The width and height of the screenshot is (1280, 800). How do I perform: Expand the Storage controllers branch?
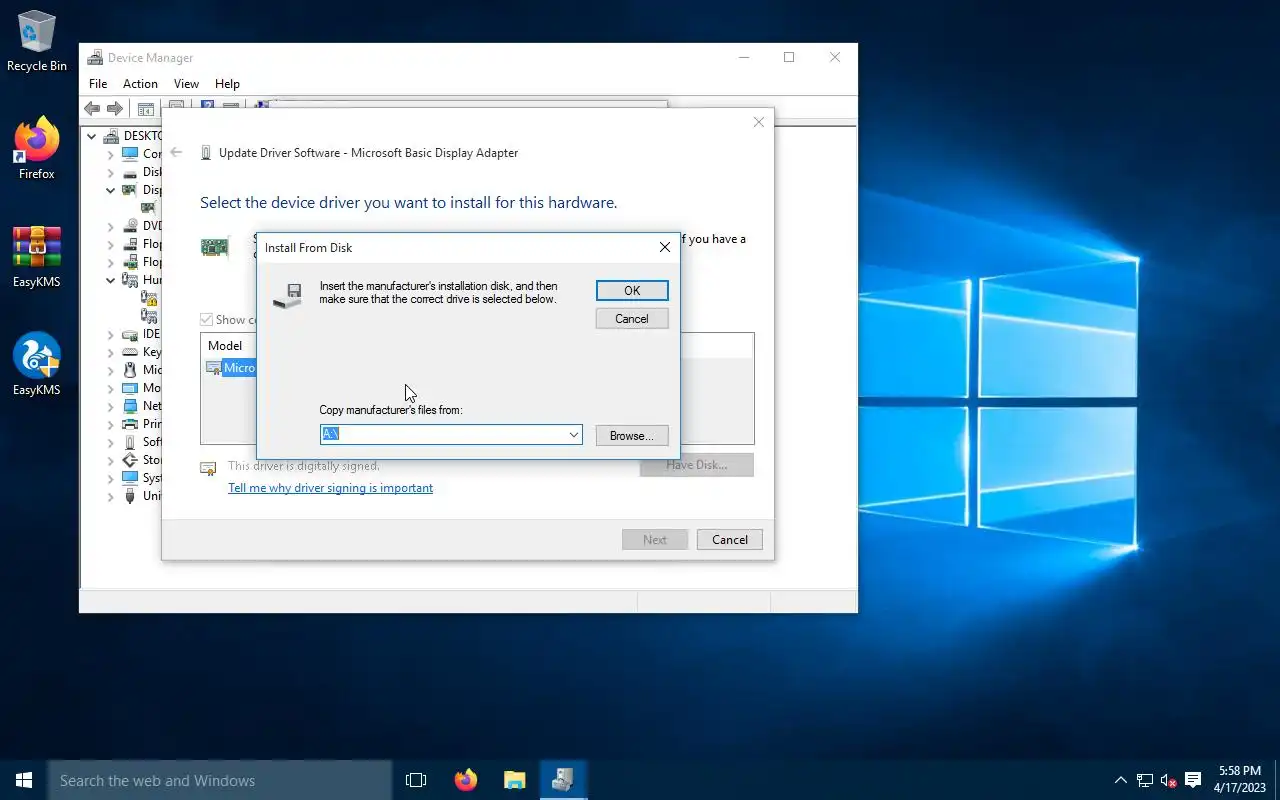[111, 460]
